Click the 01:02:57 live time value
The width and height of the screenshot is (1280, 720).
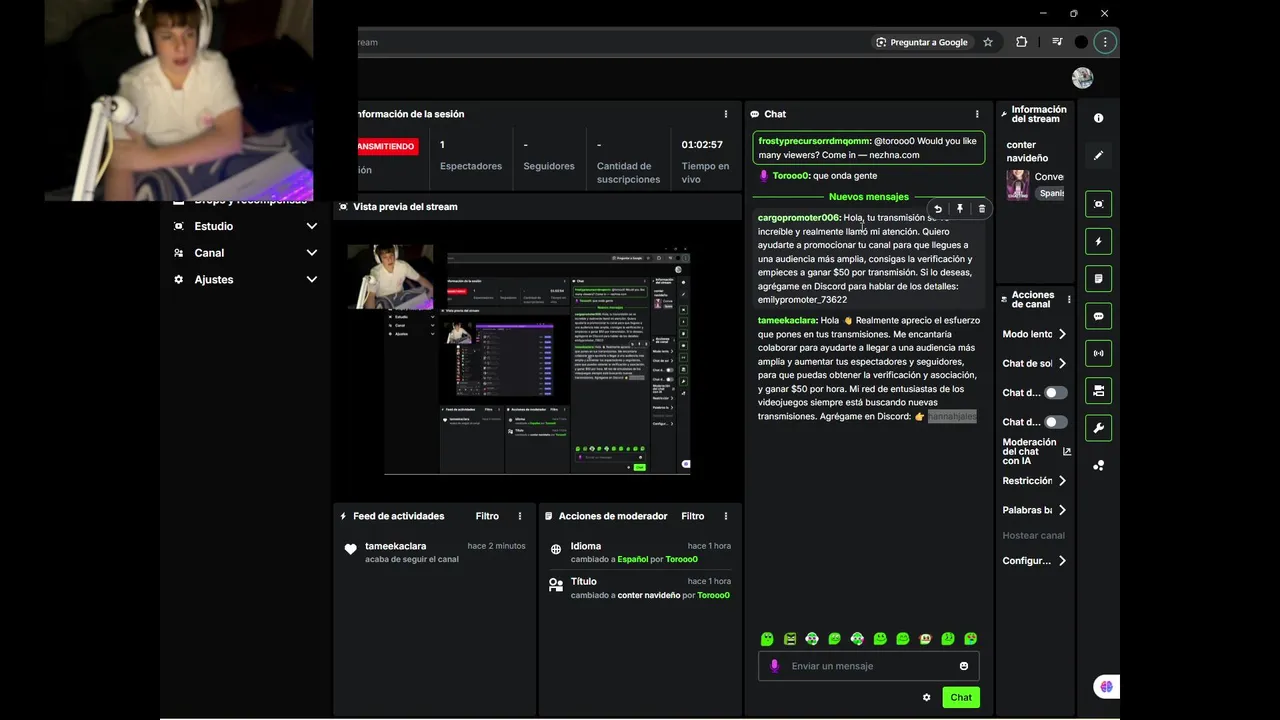[702, 145]
